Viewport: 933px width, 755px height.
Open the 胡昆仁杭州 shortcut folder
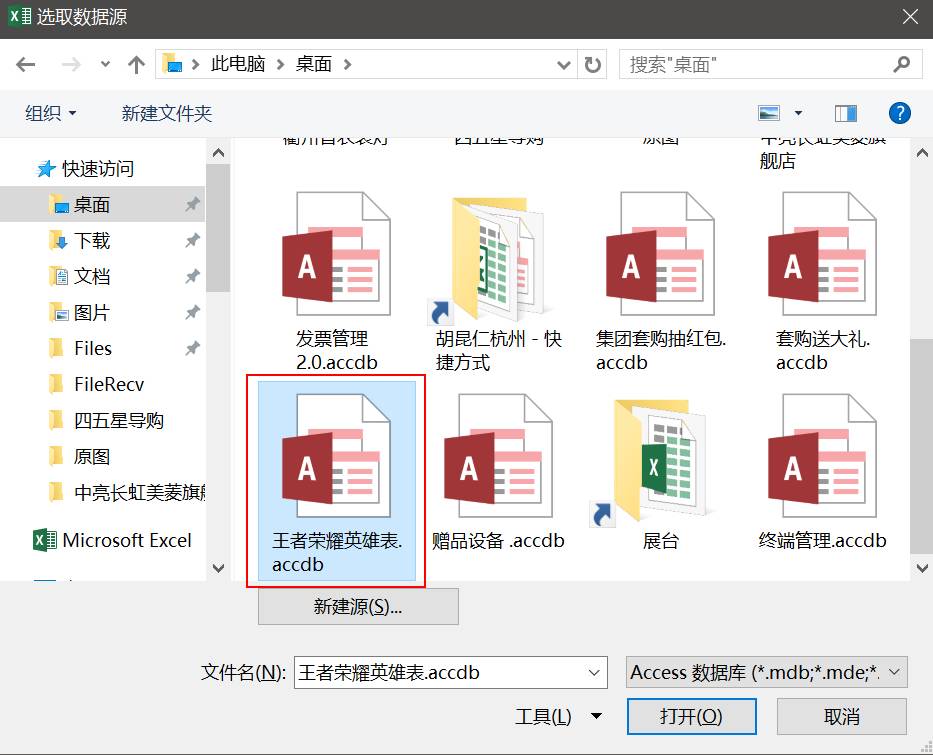coord(491,258)
